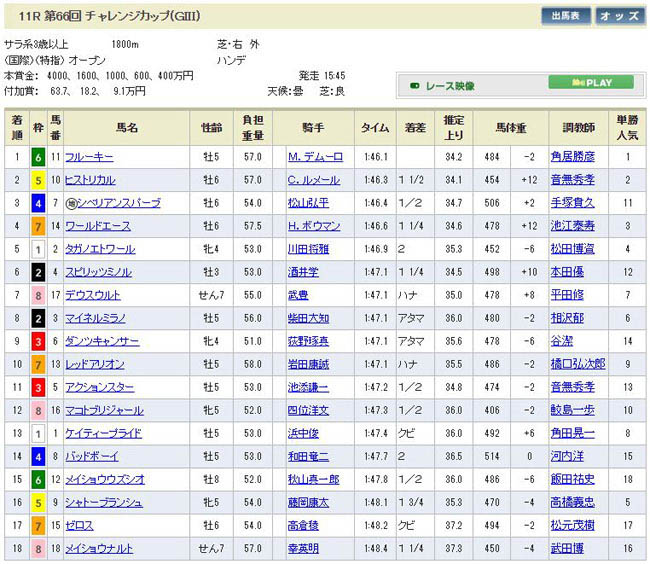Open horse link タガノエトワール
This screenshot has height=564, width=650.
tap(100, 249)
